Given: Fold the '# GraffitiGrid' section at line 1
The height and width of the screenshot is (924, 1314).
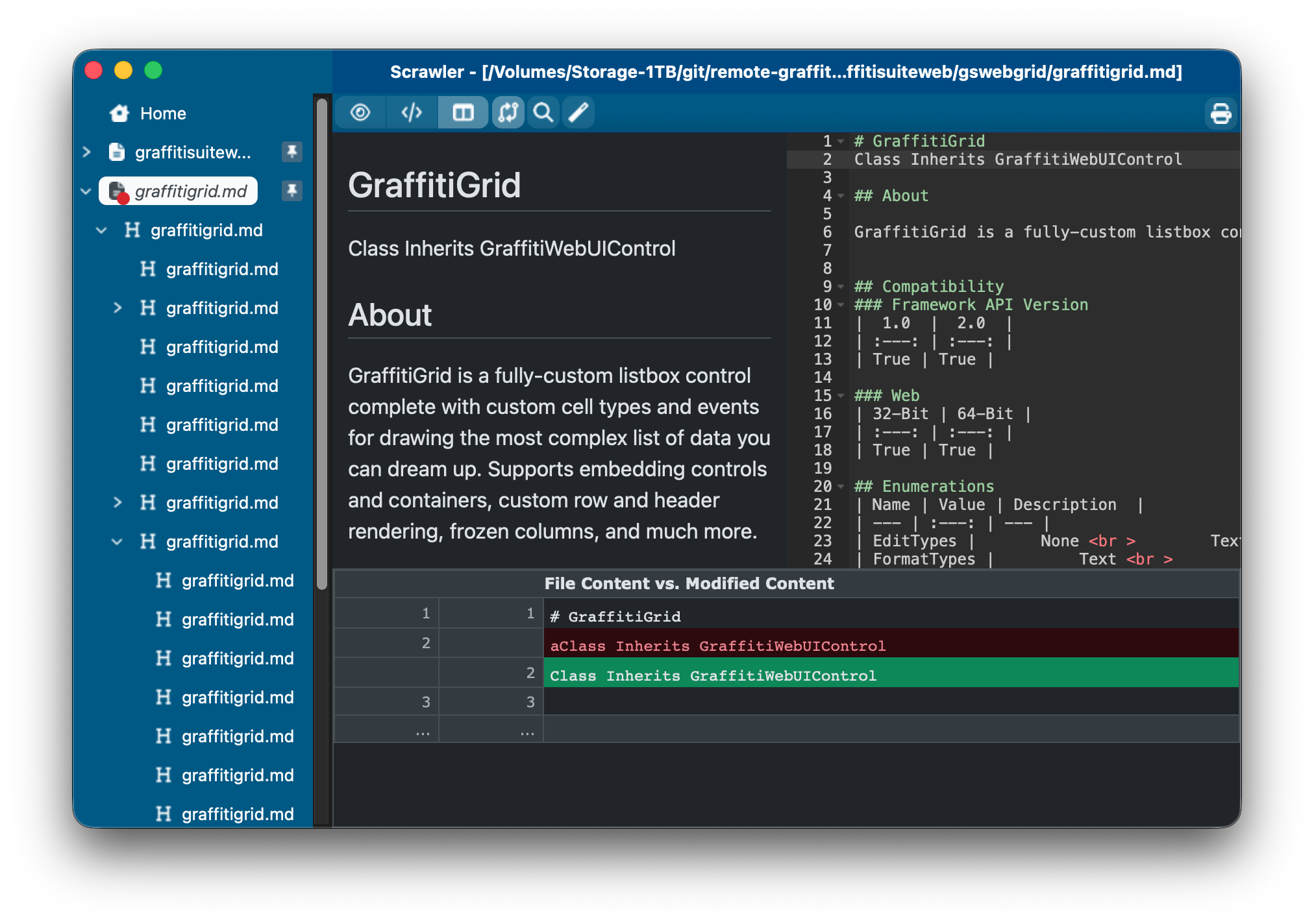Looking at the screenshot, I should tap(841, 141).
